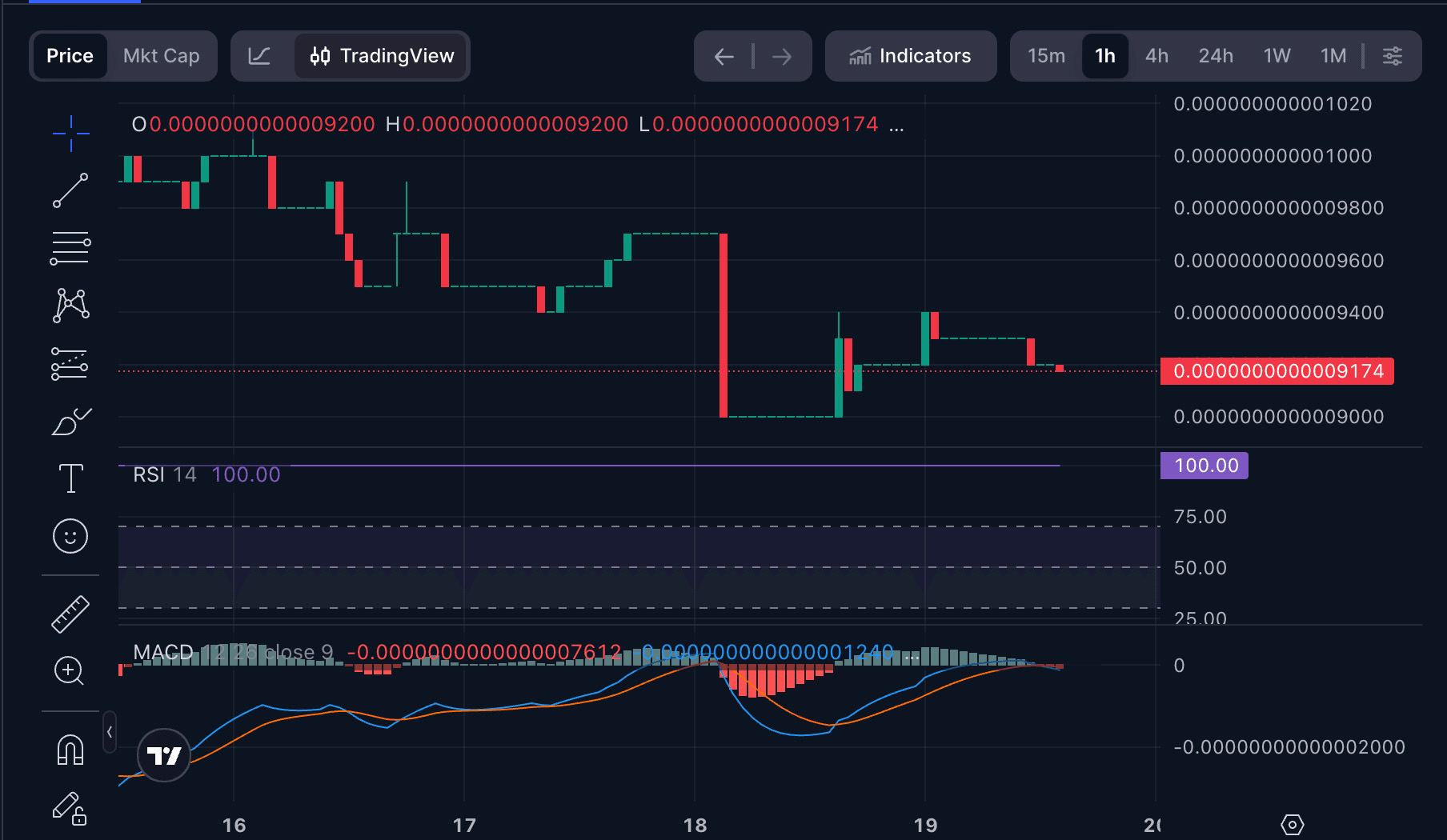Open the TradingView logo link
Screen dimensions: 1447x840
(164, 755)
